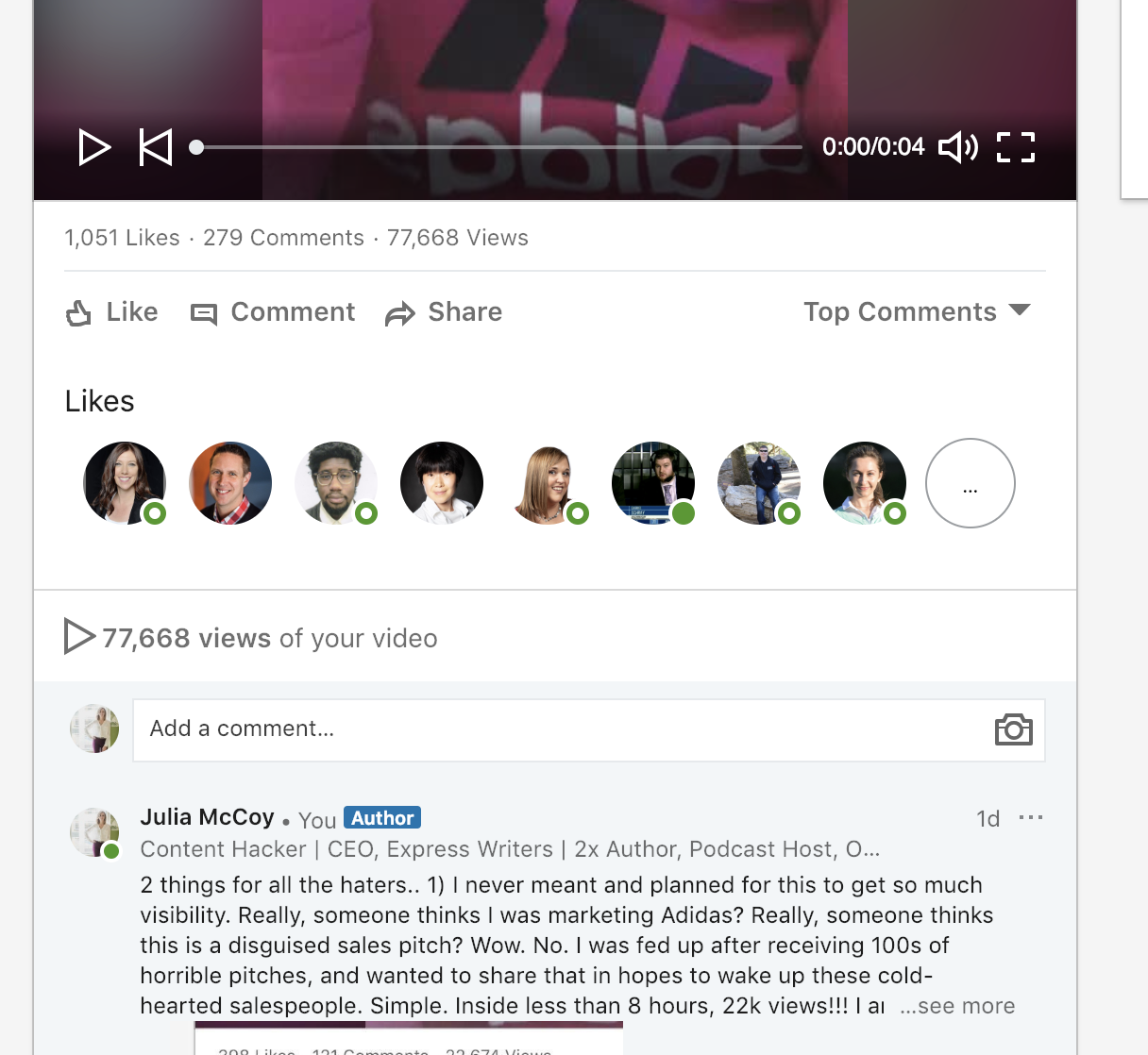
Task: Enter fullscreen video mode
Action: point(1016,147)
